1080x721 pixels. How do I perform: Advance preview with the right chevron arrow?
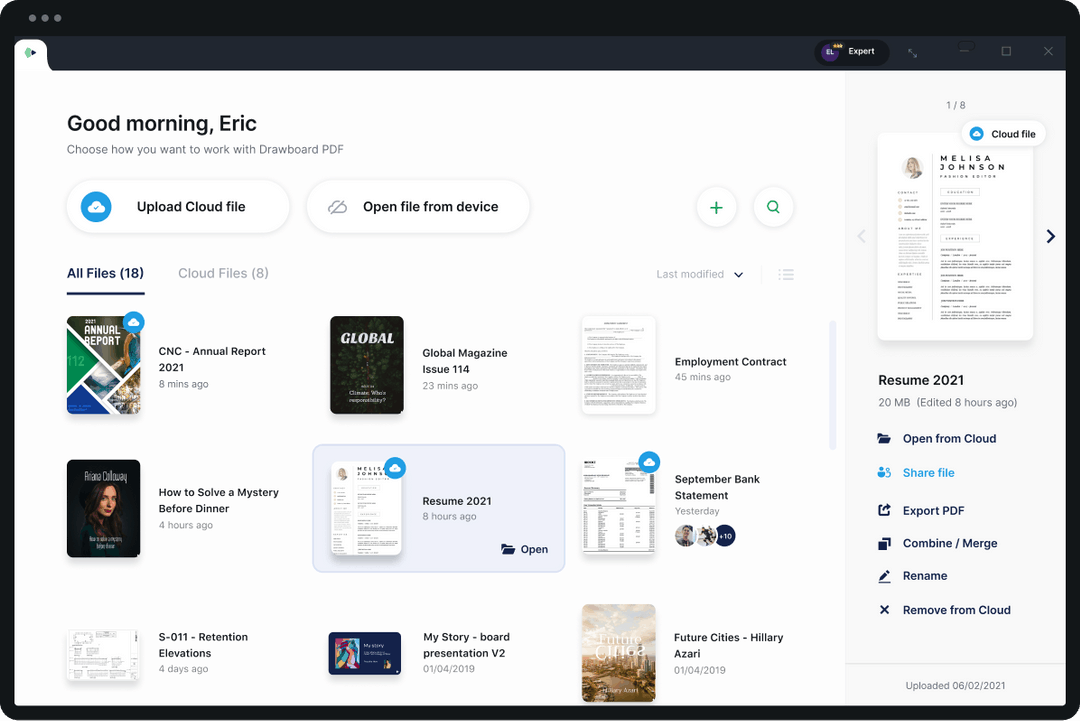pyautogui.click(x=1050, y=236)
